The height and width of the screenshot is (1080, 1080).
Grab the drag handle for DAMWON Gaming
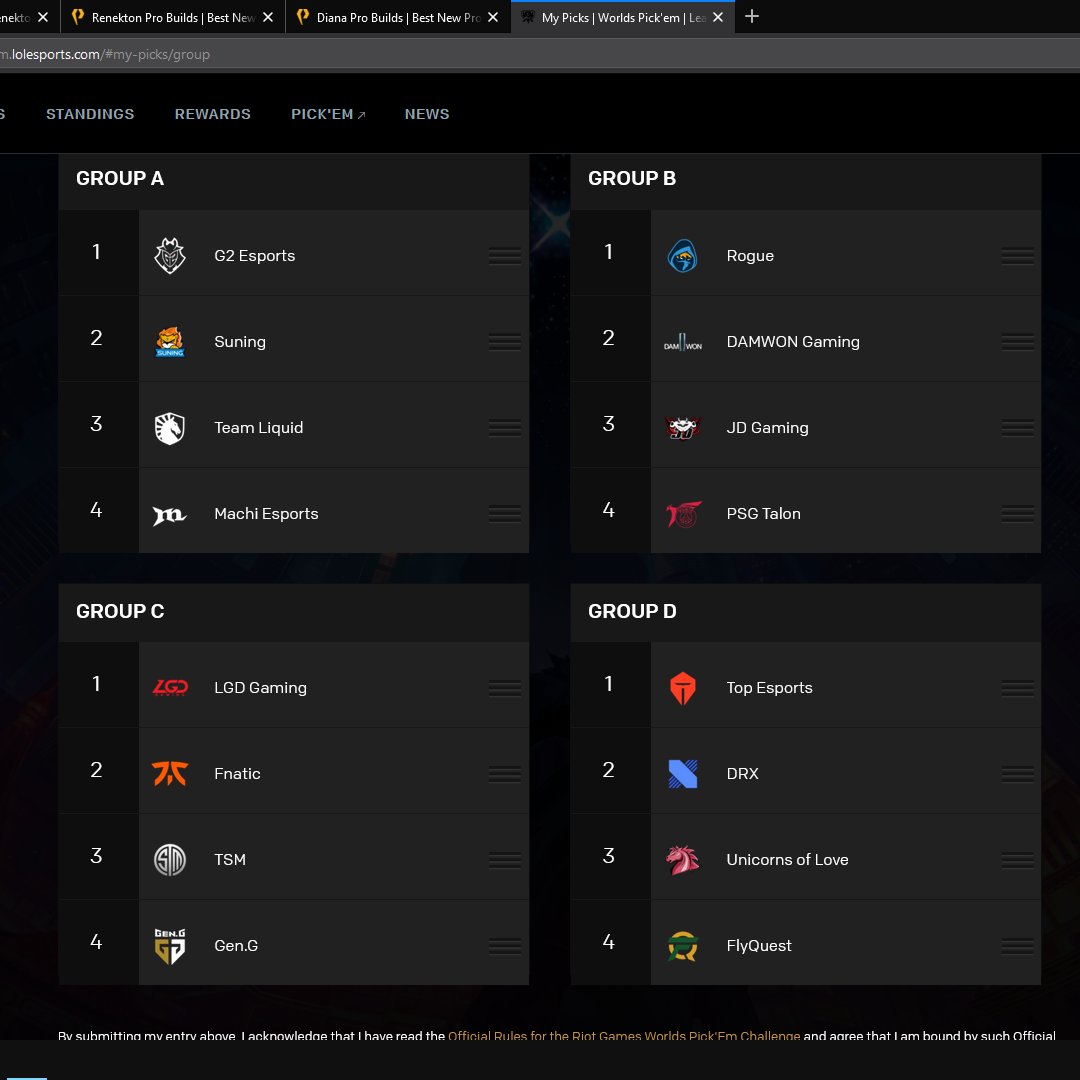click(1017, 342)
